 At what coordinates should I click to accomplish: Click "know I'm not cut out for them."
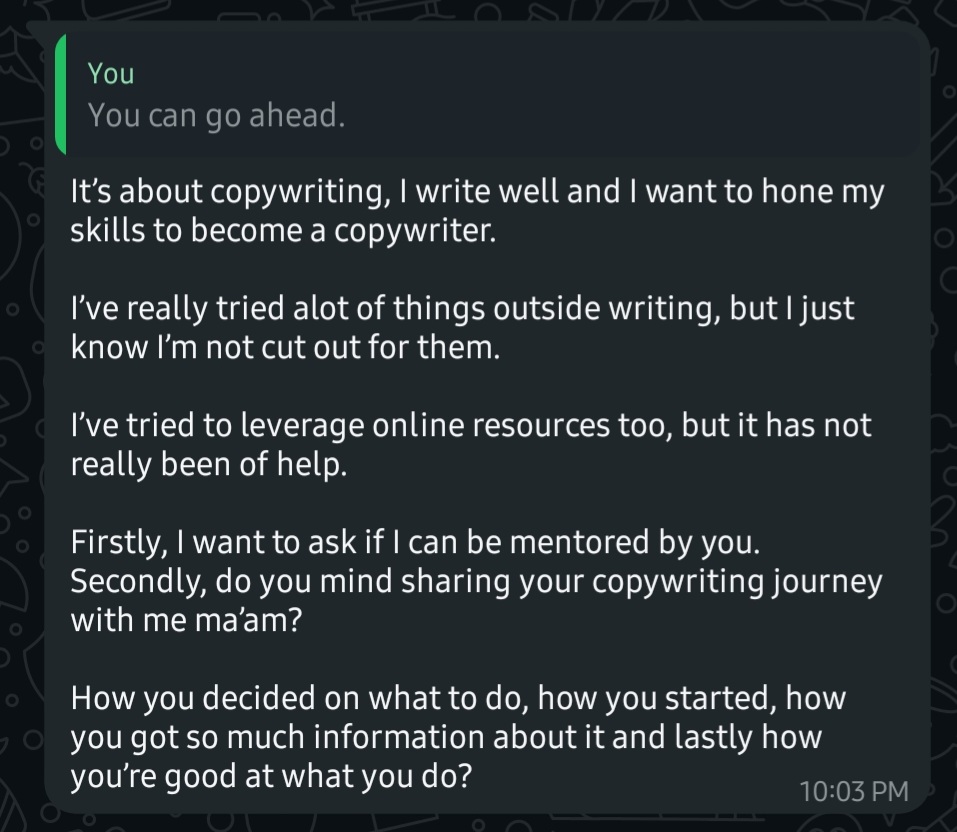pos(285,347)
